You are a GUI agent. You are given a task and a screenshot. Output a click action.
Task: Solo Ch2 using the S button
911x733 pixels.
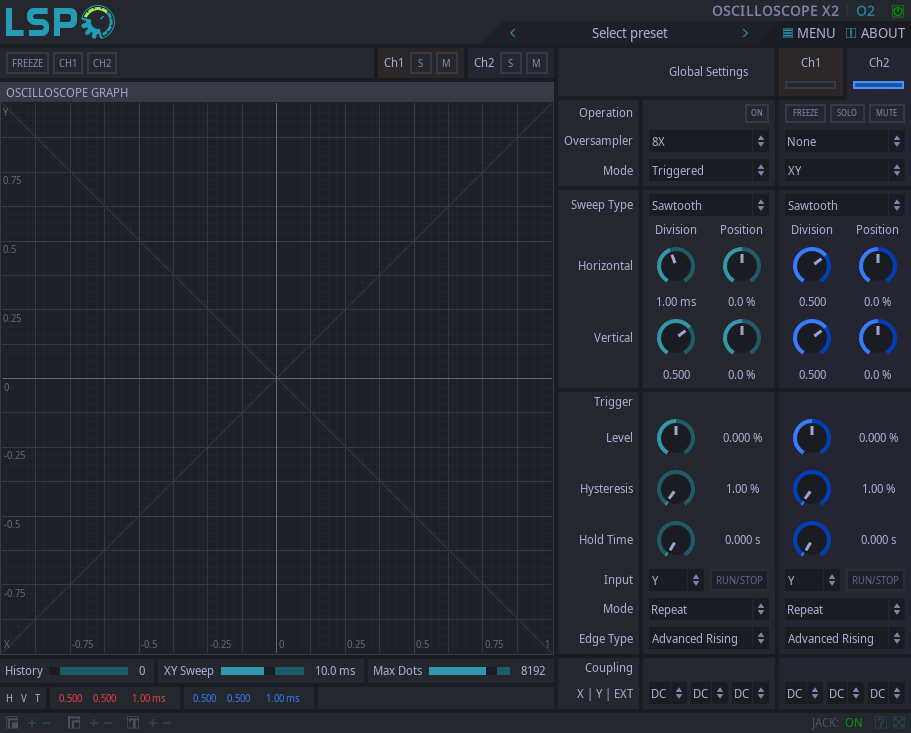tap(510, 63)
